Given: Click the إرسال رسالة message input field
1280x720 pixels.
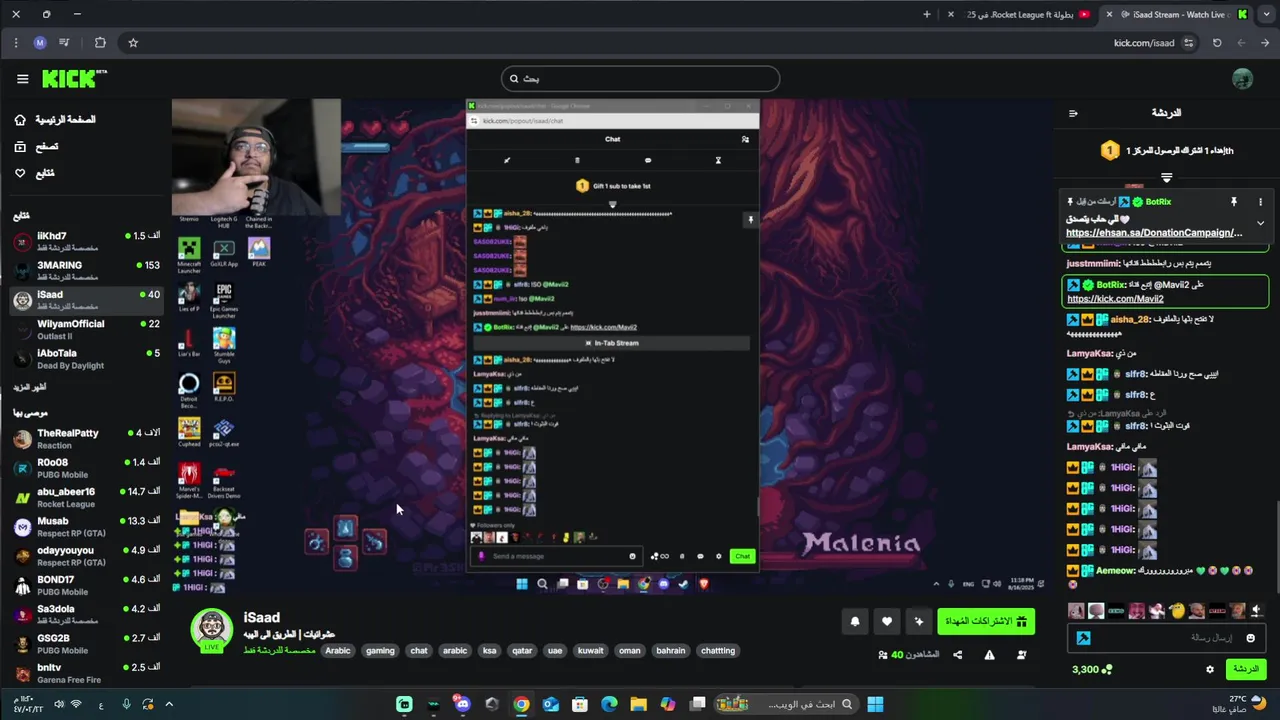Looking at the screenshot, I should (1165, 638).
